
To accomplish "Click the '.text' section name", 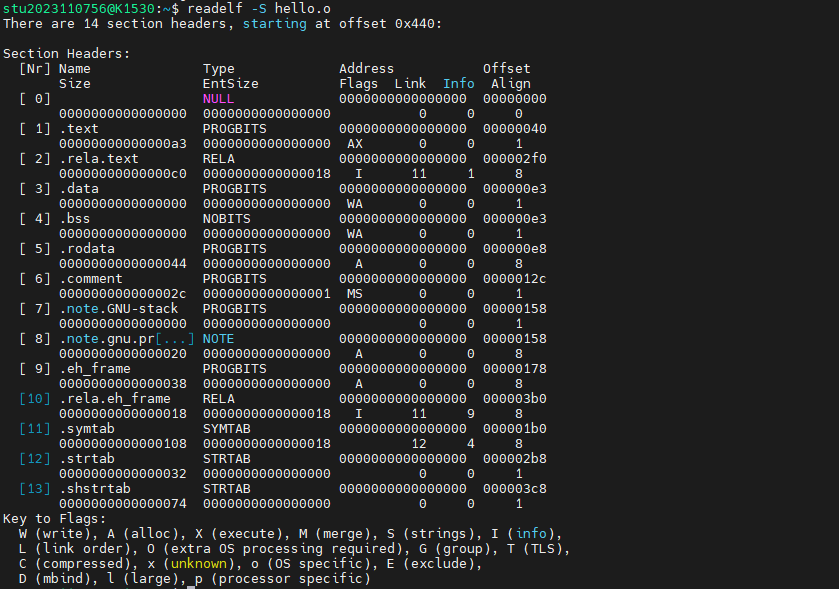I will (x=79, y=128).
